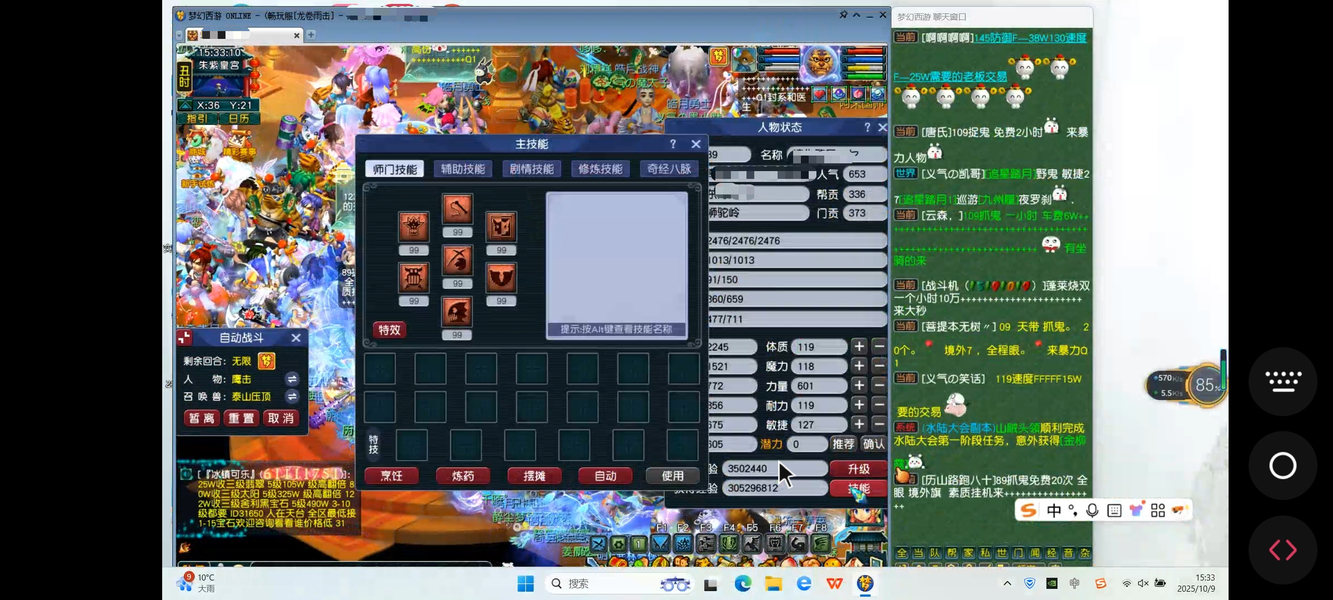Image resolution: width=1333 pixels, height=600 pixels.
Task: Click the 升级 button
Action: [x=858, y=469]
